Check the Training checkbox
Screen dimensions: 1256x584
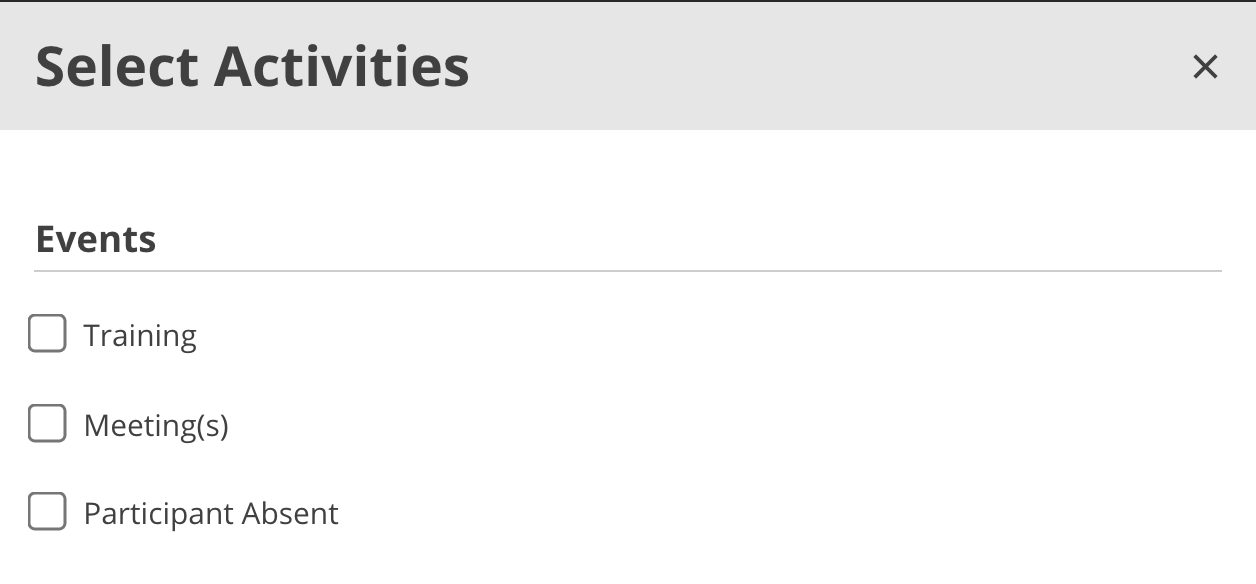(47, 334)
